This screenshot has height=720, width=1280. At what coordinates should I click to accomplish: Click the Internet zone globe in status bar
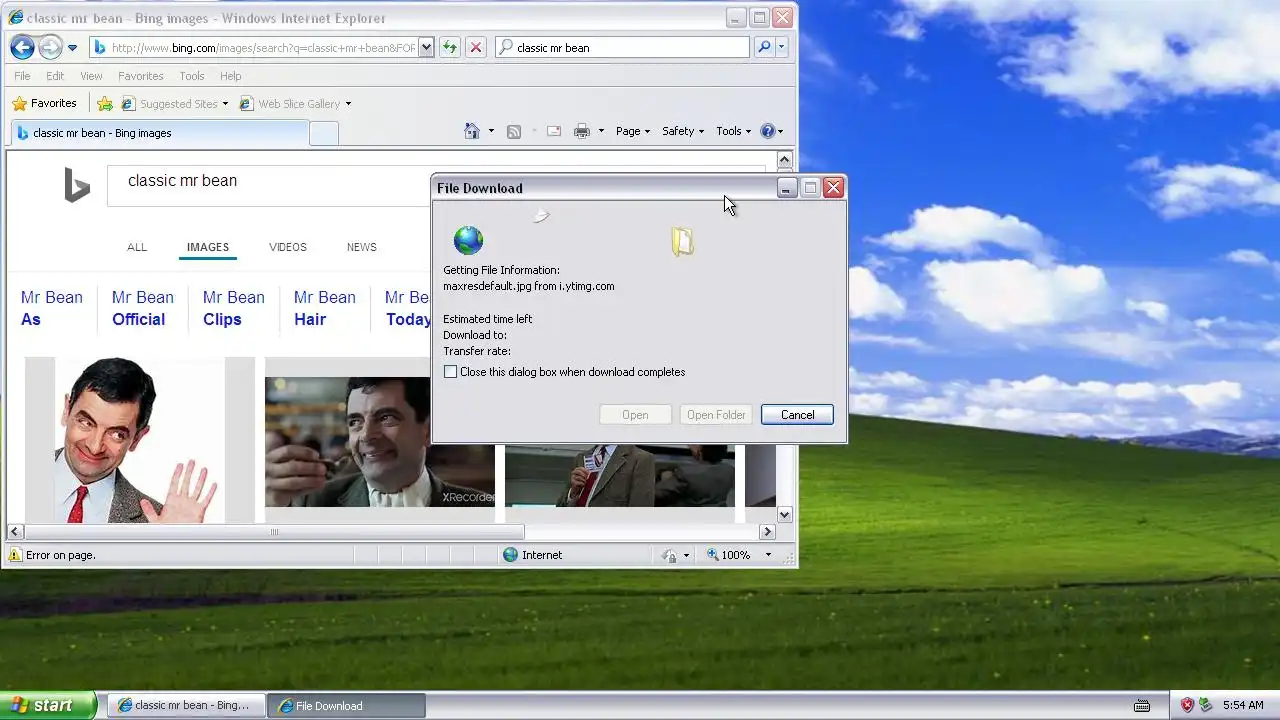point(511,555)
